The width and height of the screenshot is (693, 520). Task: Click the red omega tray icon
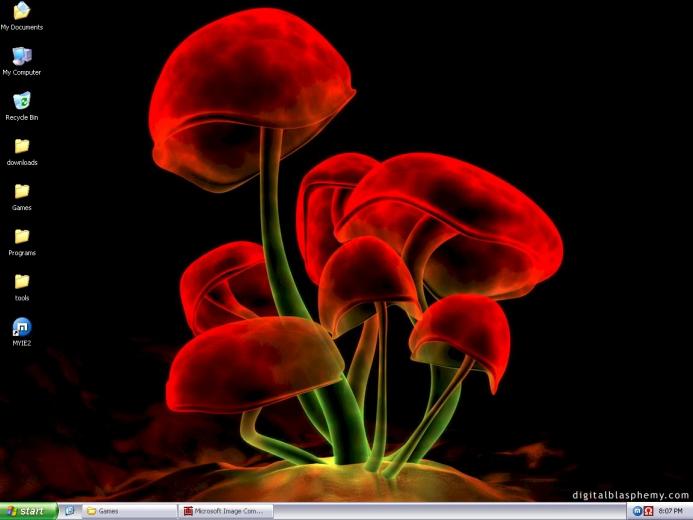point(648,511)
